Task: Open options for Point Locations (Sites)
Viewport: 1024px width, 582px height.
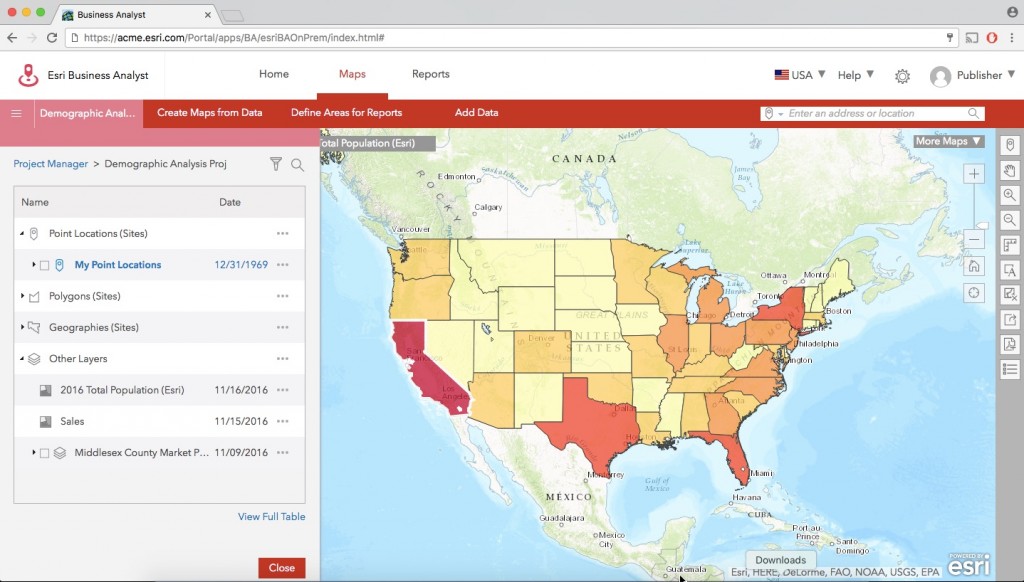Action: point(282,233)
